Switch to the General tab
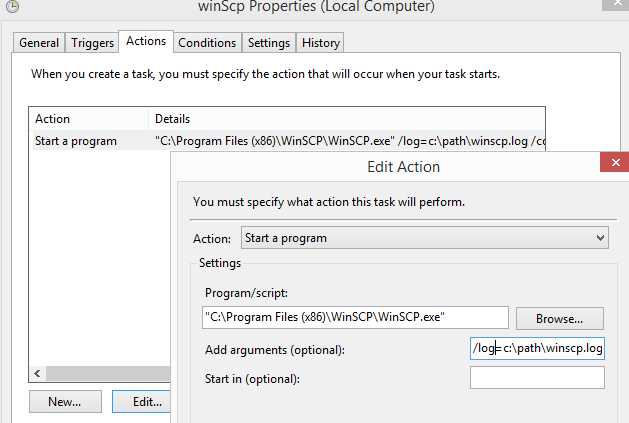 pyautogui.click(x=39, y=43)
